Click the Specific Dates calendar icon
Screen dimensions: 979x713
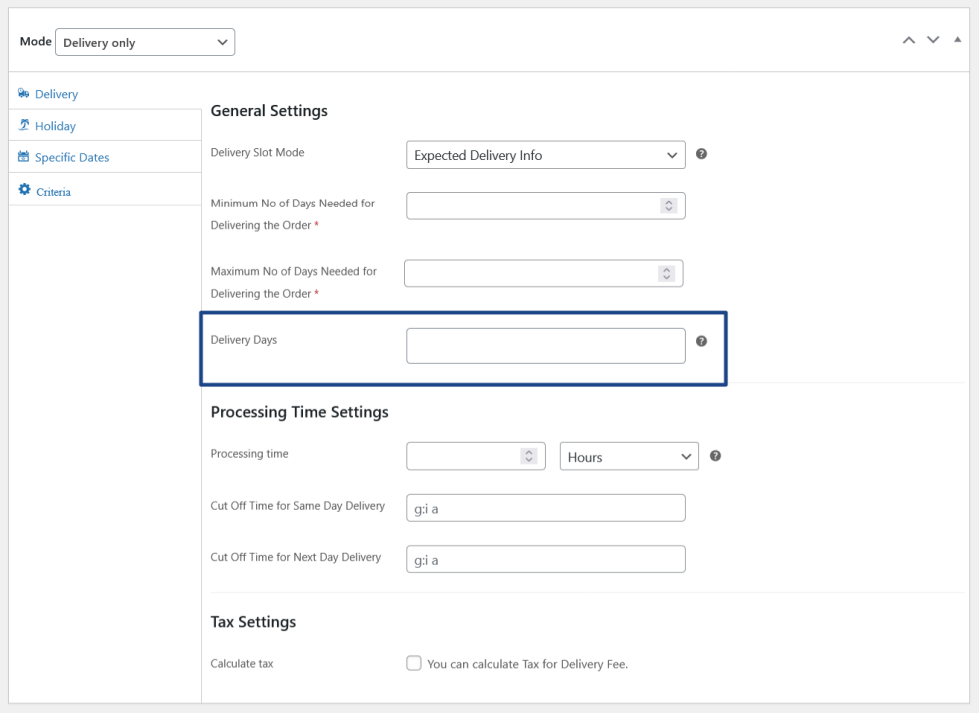(x=24, y=157)
